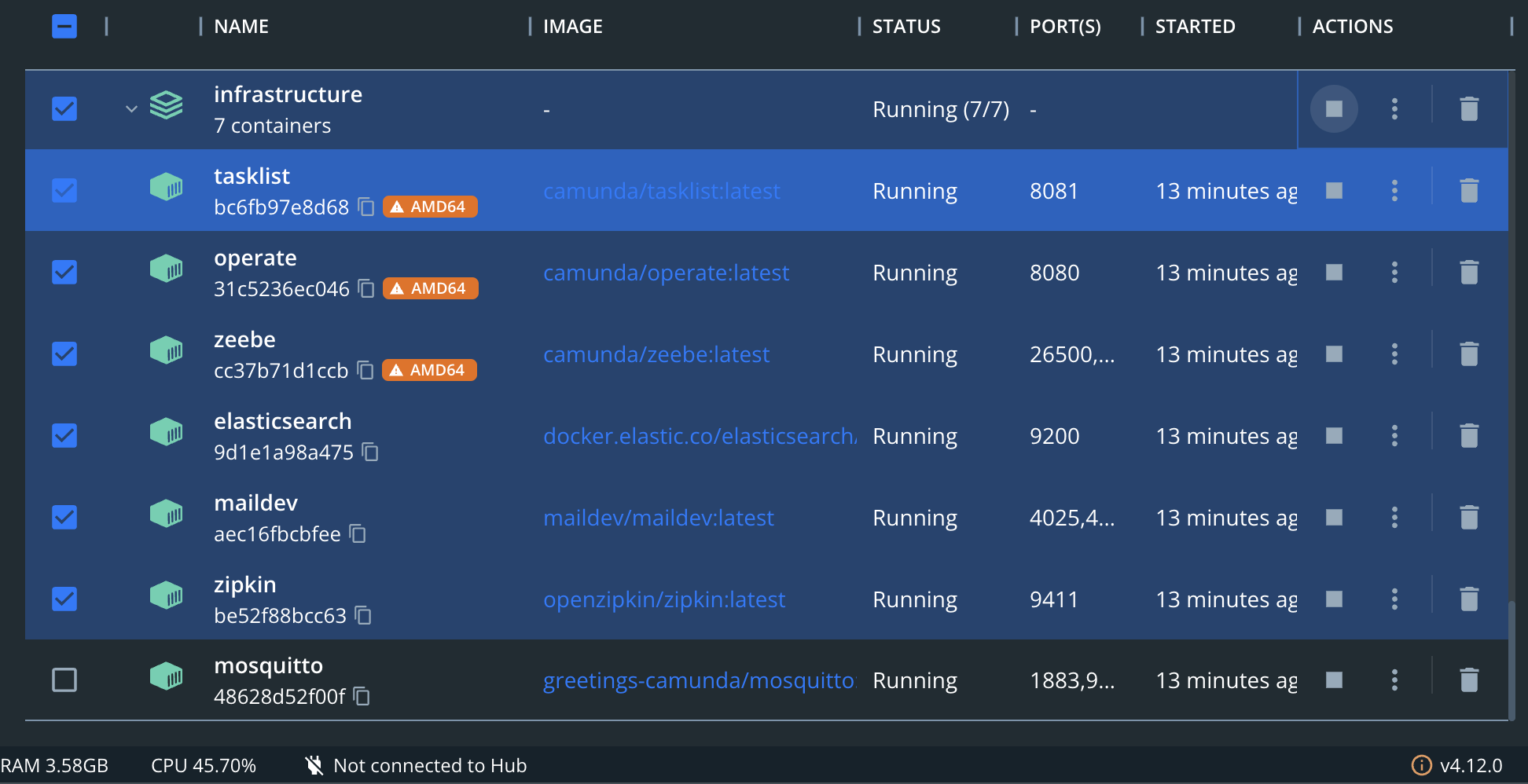The image size is (1528, 784).
Task: Open more actions for maildev container
Action: (1394, 517)
